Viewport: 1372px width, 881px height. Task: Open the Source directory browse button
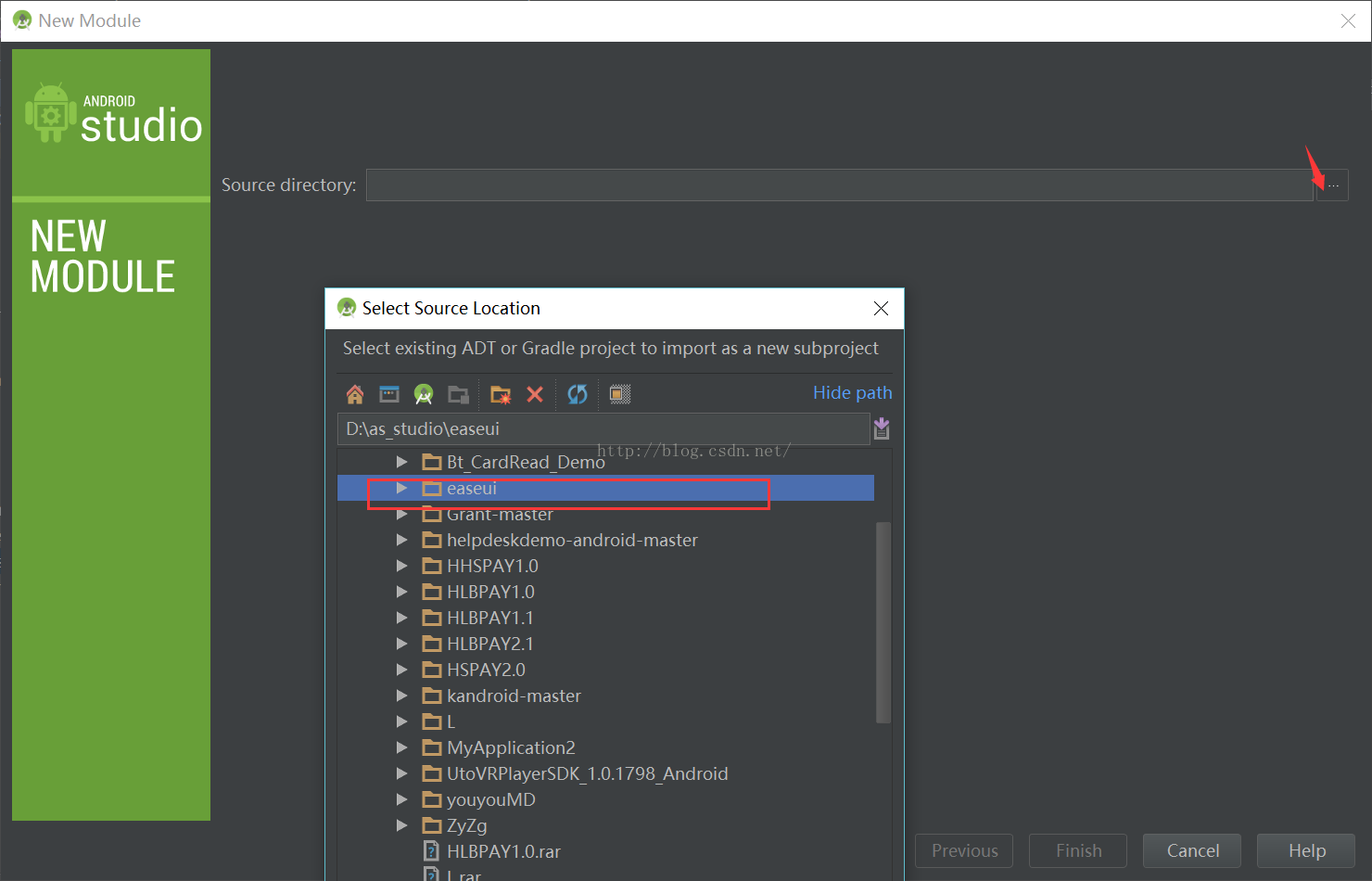(x=1333, y=185)
